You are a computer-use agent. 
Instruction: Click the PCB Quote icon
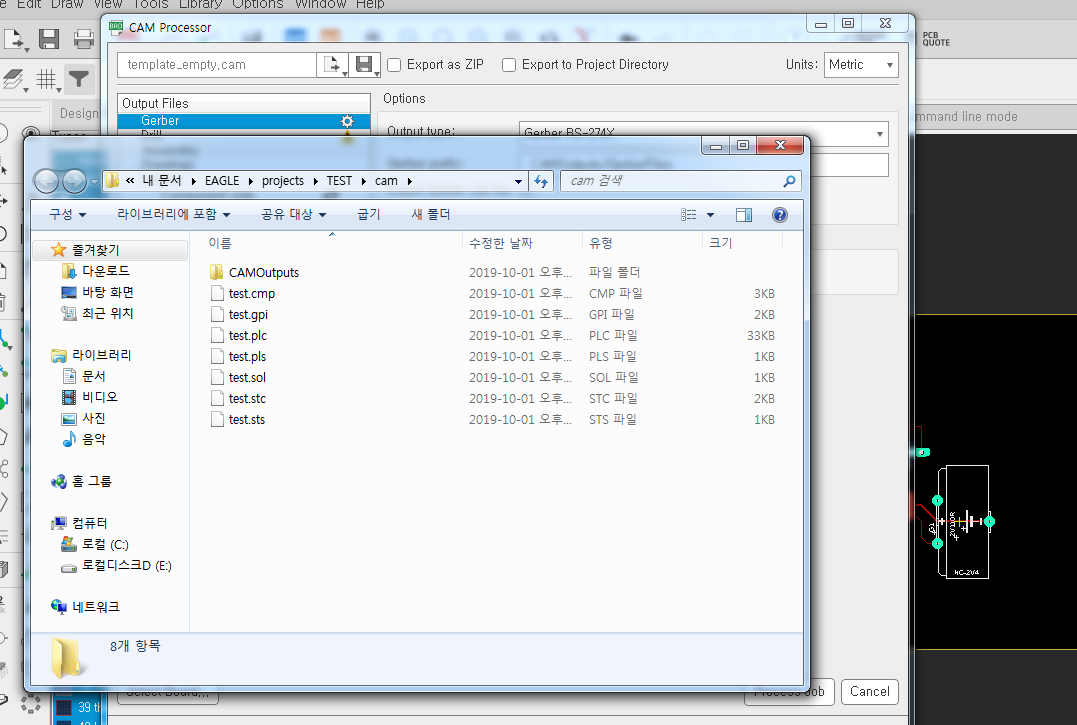936,38
